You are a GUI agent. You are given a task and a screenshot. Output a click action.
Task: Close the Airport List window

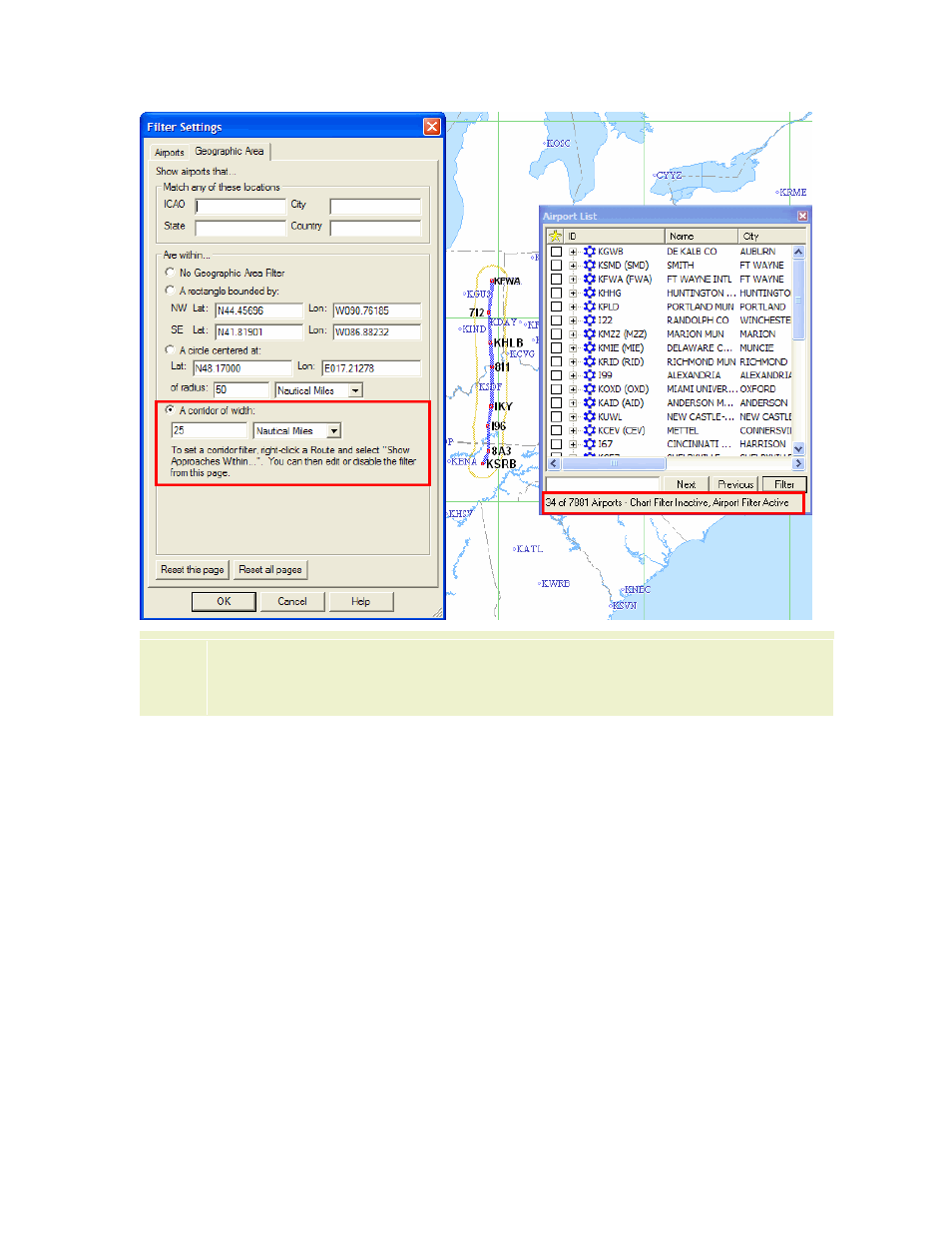(x=802, y=216)
